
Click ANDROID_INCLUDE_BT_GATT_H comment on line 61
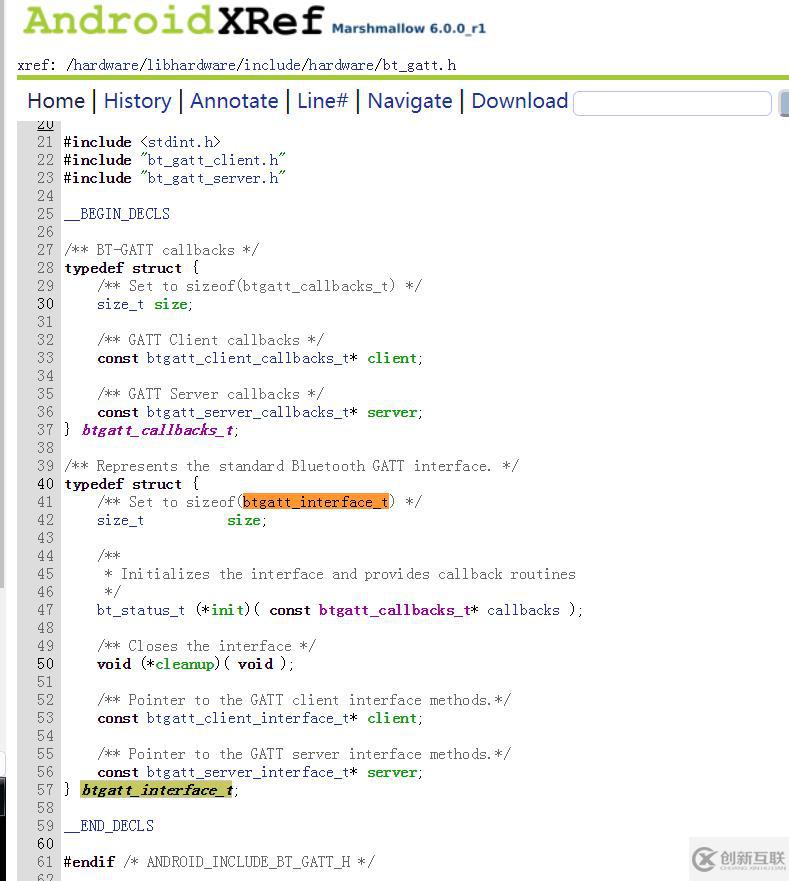pyautogui.click(x=249, y=862)
